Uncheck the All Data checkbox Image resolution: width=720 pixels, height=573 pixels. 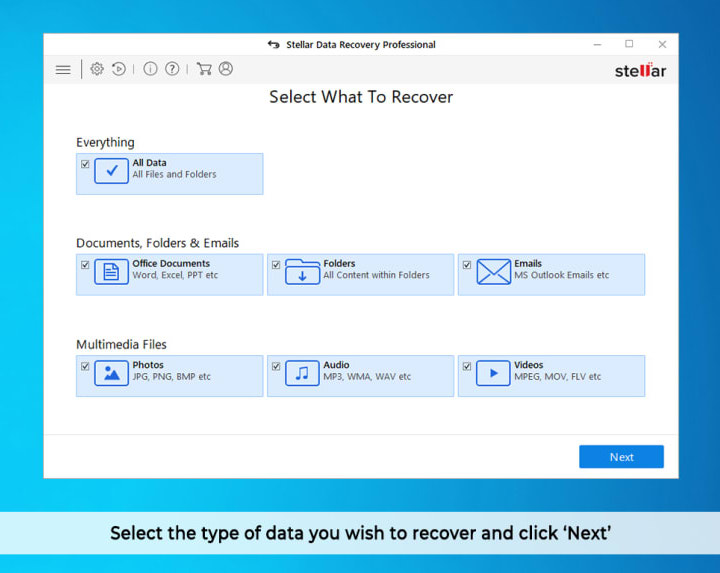pyautogui.click(x=85, y=164)
